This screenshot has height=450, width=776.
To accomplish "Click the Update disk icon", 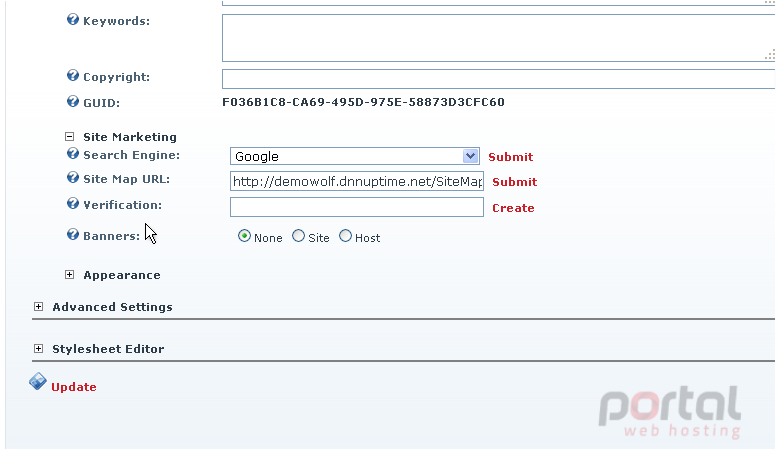I will [x=38, y=382].
